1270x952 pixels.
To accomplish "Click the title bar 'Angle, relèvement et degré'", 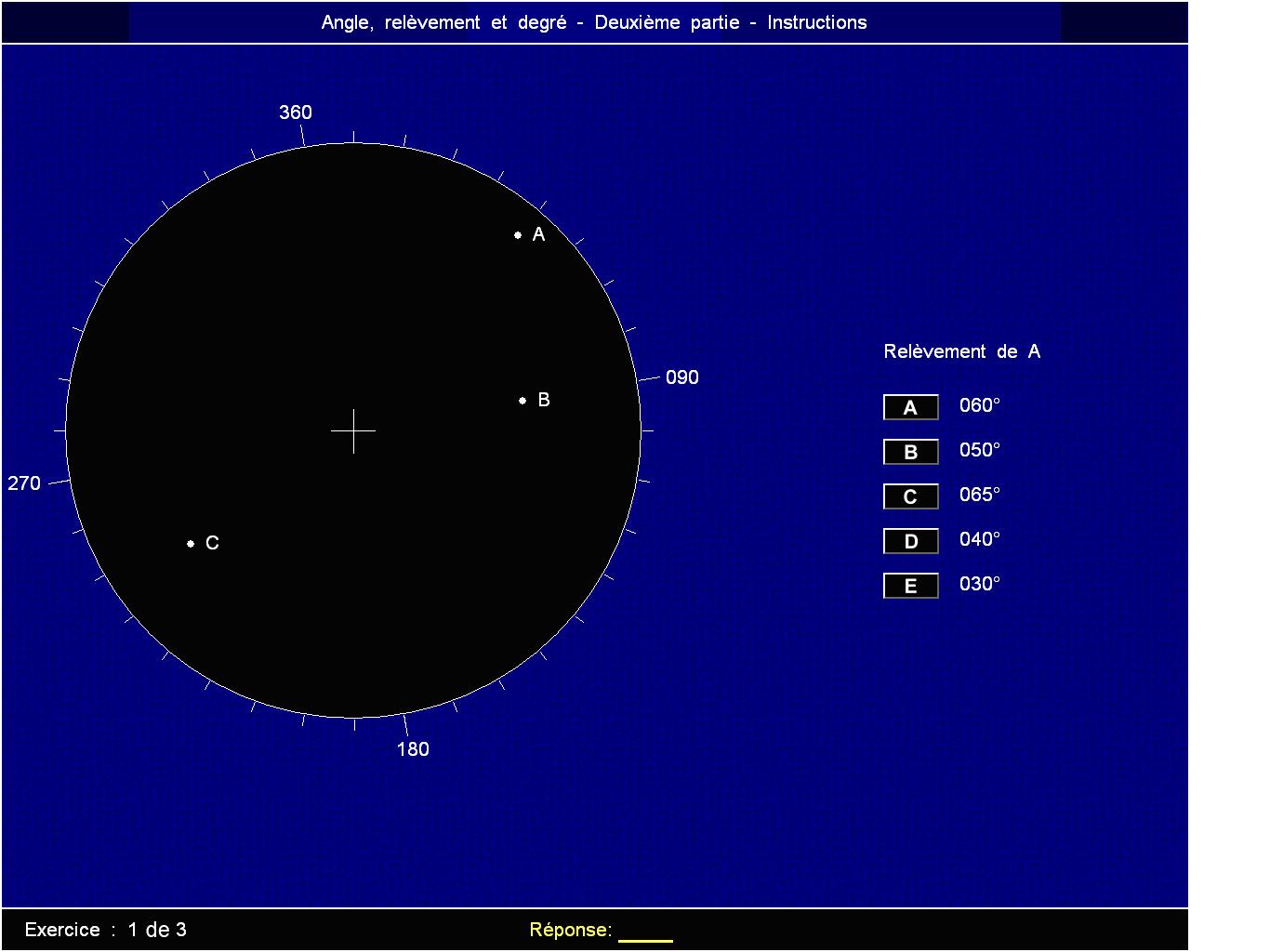I will click(594, 22).
